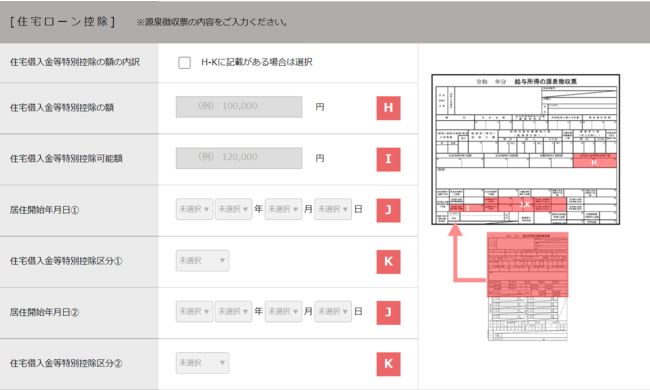Click the 円 unit beside the 控除の額 field
Viewport: 650px width, 390px height.
320,107
